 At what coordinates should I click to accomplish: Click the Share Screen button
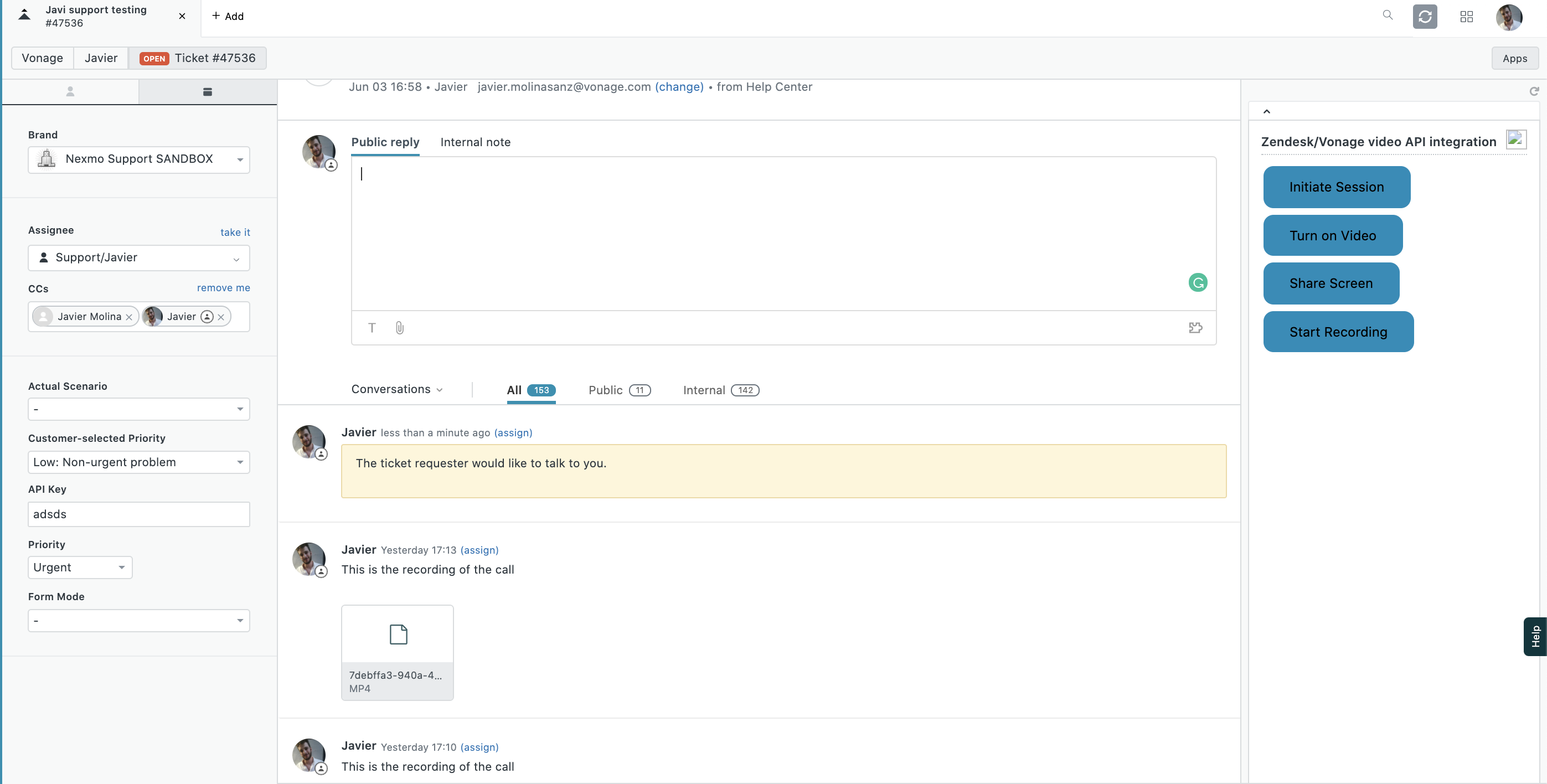click(x=1331, y=283)
